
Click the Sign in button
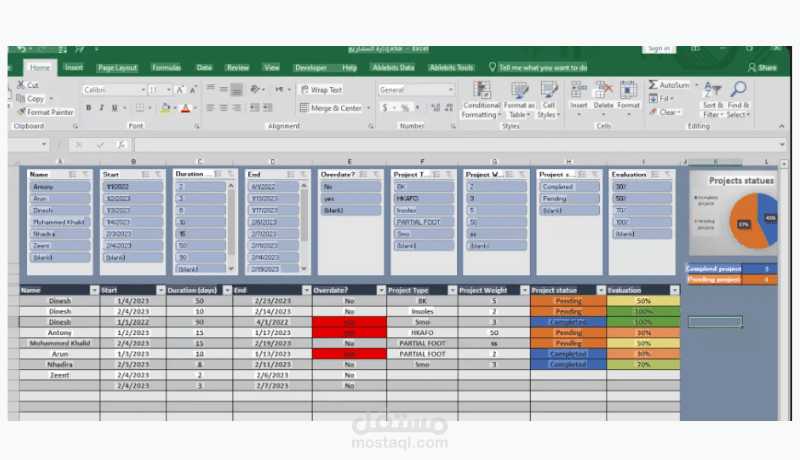(659, 48)
